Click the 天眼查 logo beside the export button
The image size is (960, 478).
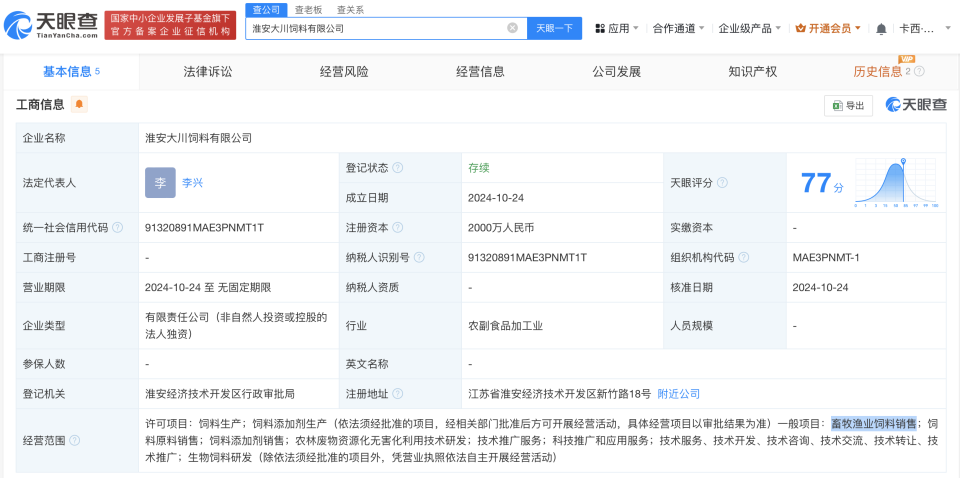click(x=916, y=105)
